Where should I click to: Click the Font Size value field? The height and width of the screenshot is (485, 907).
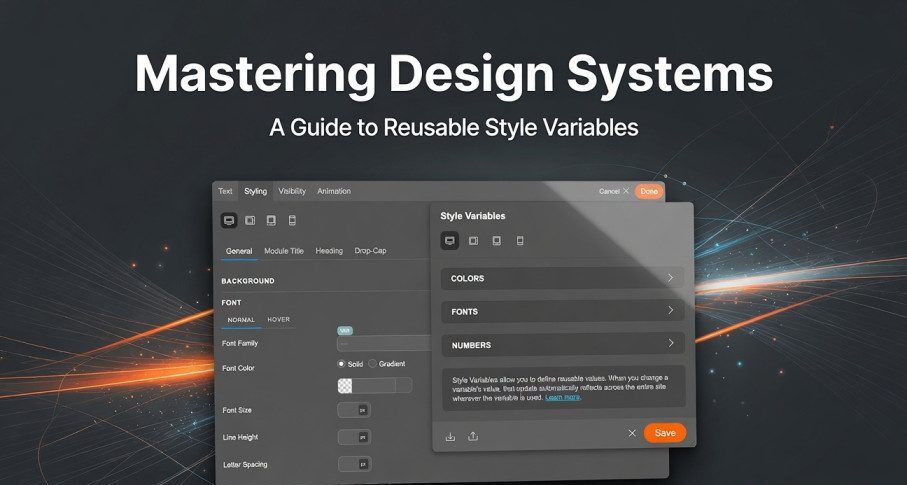(x=348, y=410)
